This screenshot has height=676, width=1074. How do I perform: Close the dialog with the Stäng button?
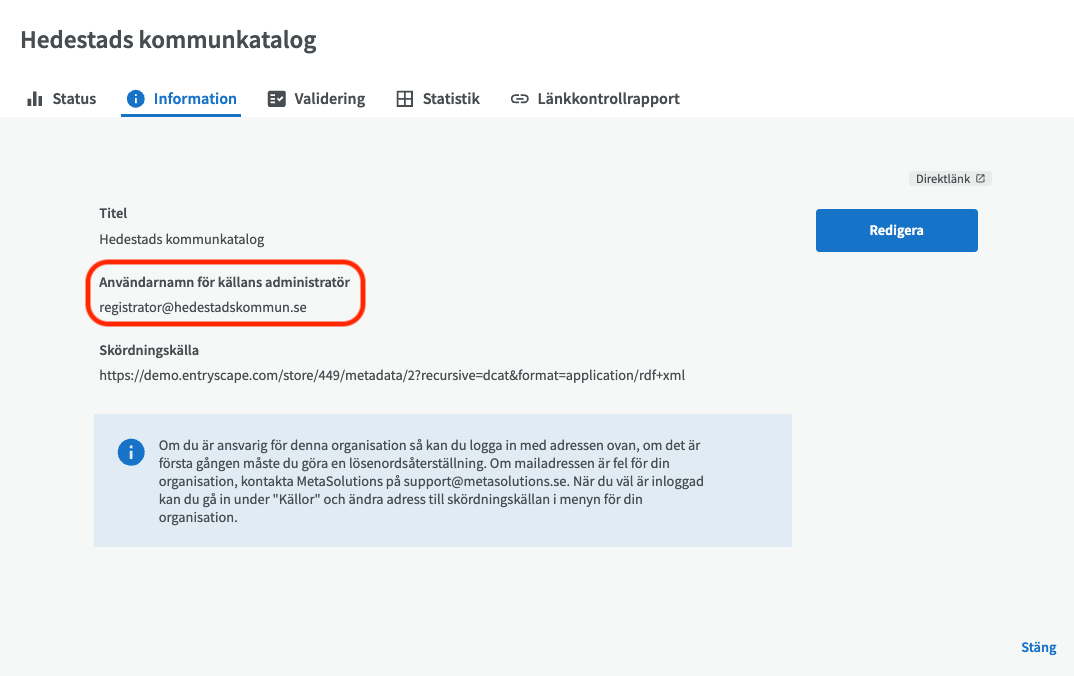[x=1038, y=647]
